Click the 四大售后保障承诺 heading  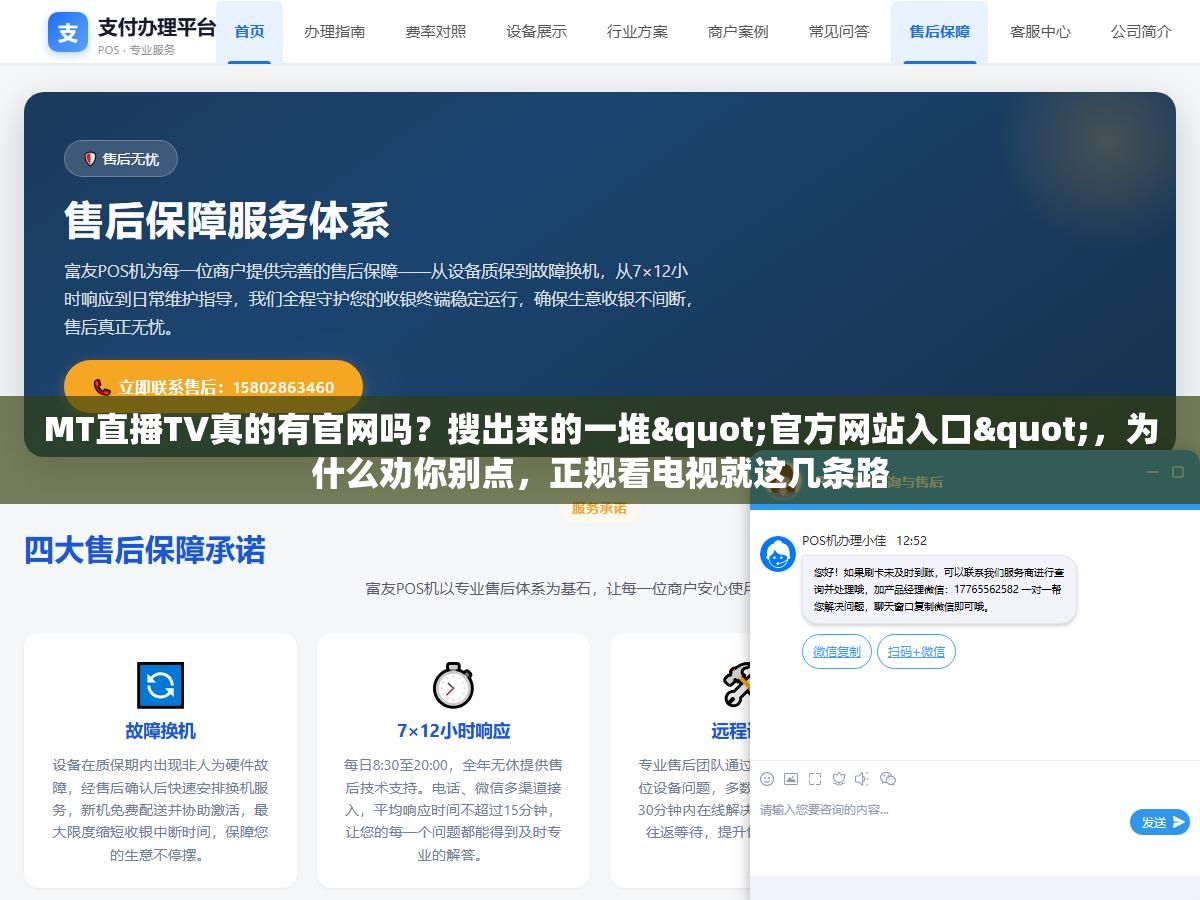tap(145, 550)
